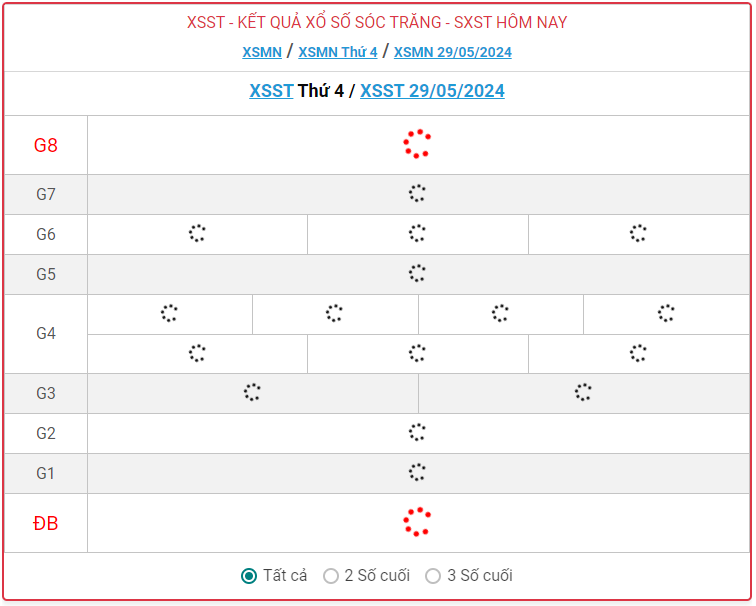Click the red loading spinner in ĐB row
This screenshot has height=606, width=756.
417,522
